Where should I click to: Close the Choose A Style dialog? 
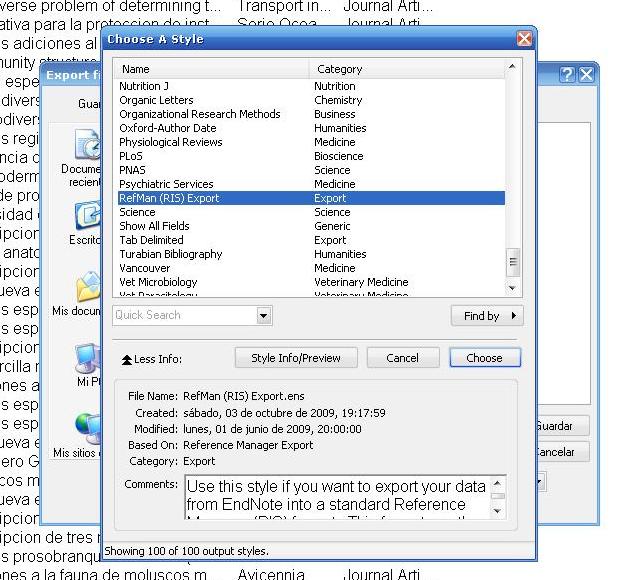(x=524, y=39)
